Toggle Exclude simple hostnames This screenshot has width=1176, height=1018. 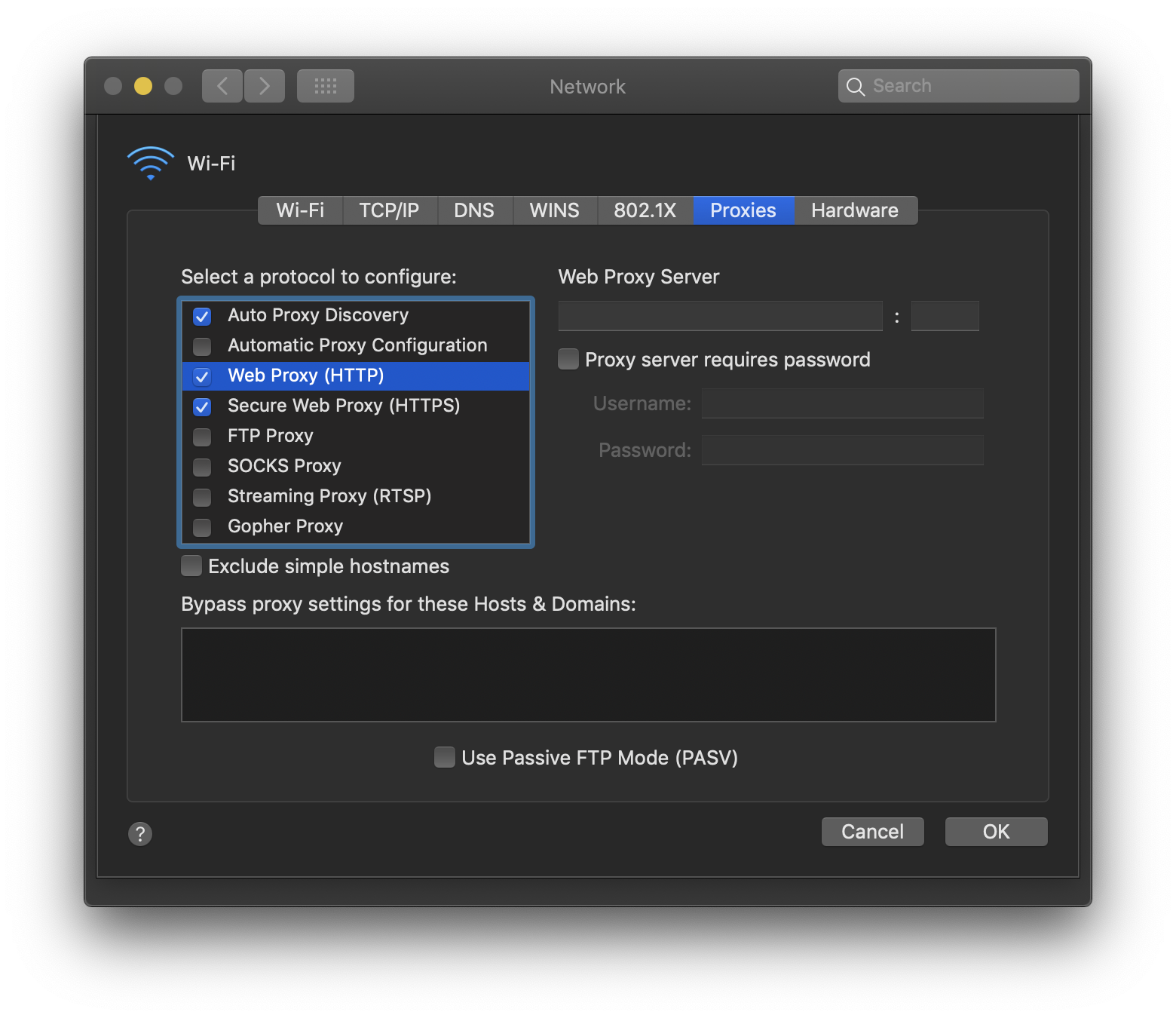[191, 566]
